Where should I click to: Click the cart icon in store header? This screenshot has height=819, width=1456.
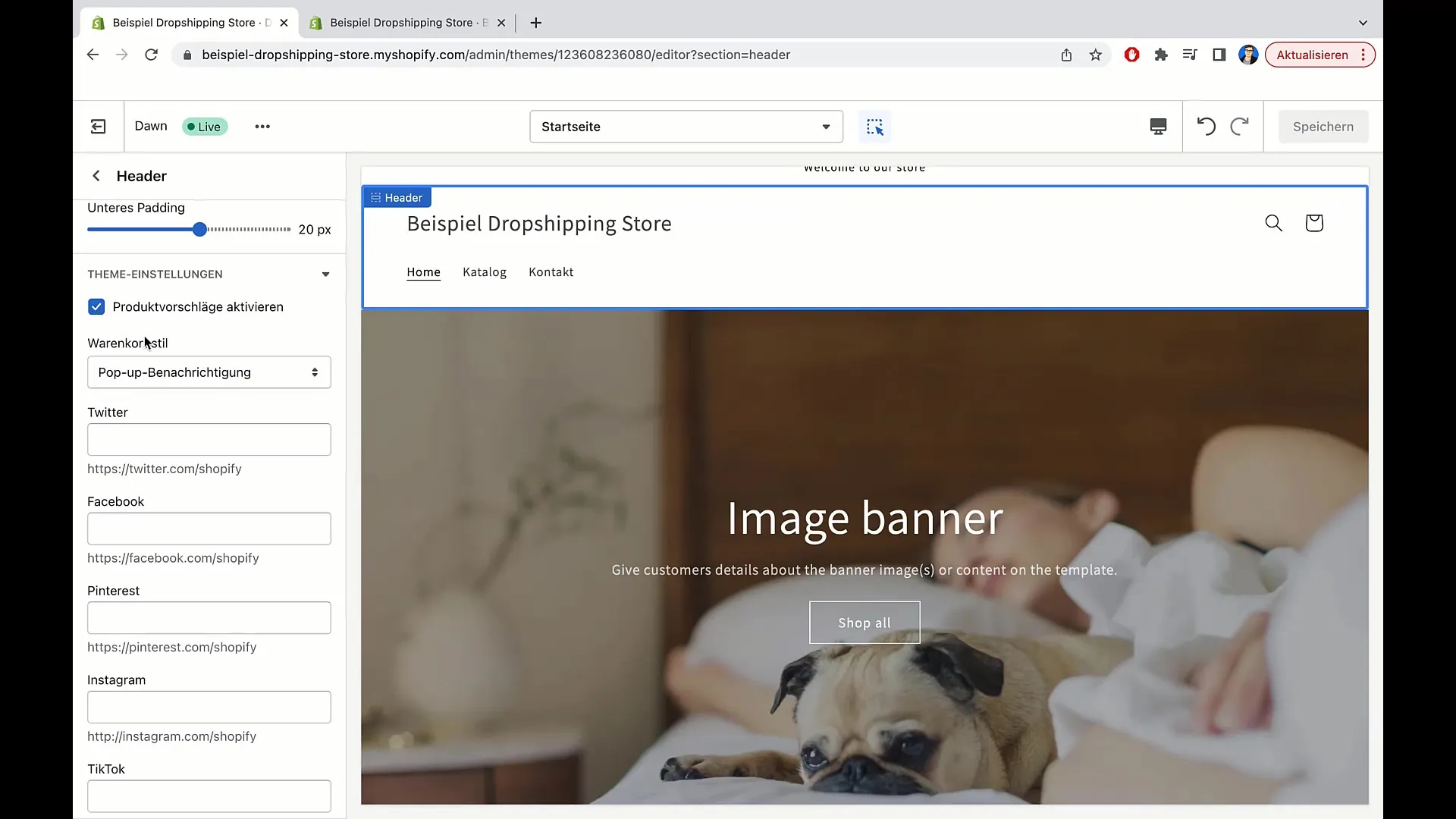[1314, 223]
